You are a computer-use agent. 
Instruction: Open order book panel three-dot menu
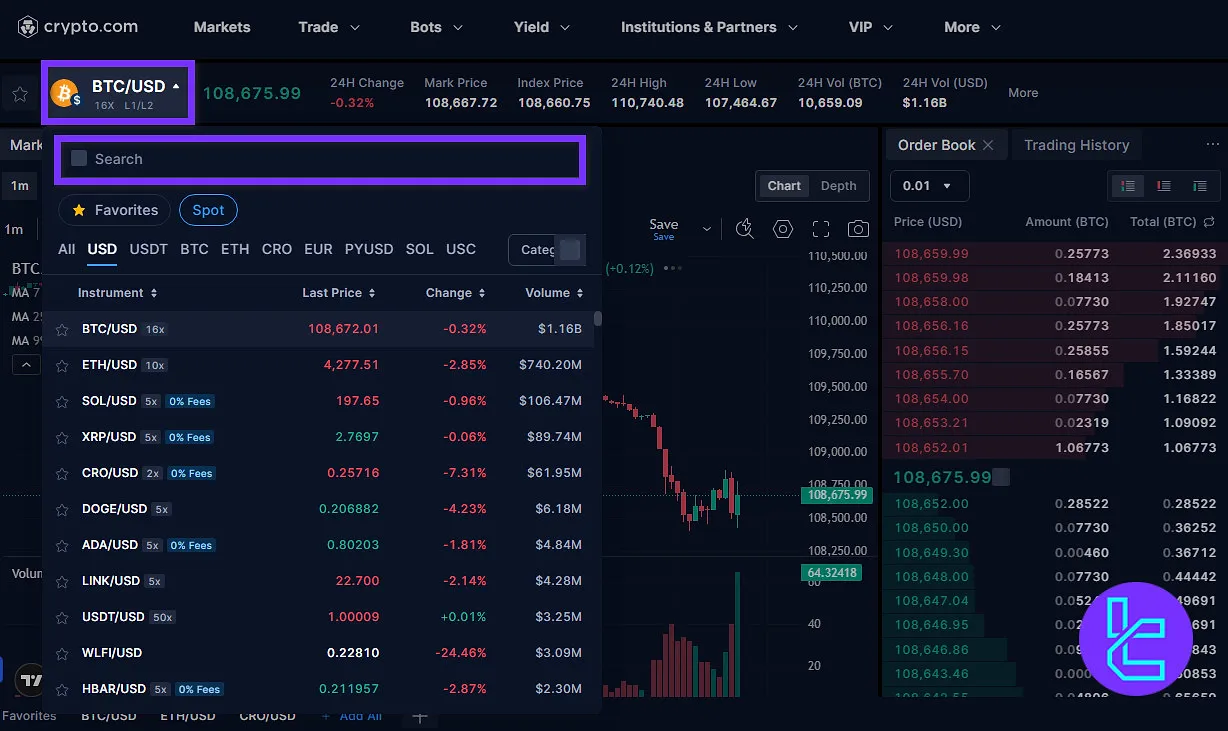pyautogui.click(x=1213, y=145)
